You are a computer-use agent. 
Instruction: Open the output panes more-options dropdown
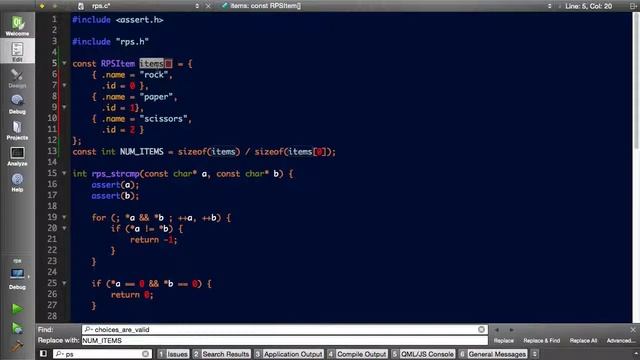click(x=535, y=354)
